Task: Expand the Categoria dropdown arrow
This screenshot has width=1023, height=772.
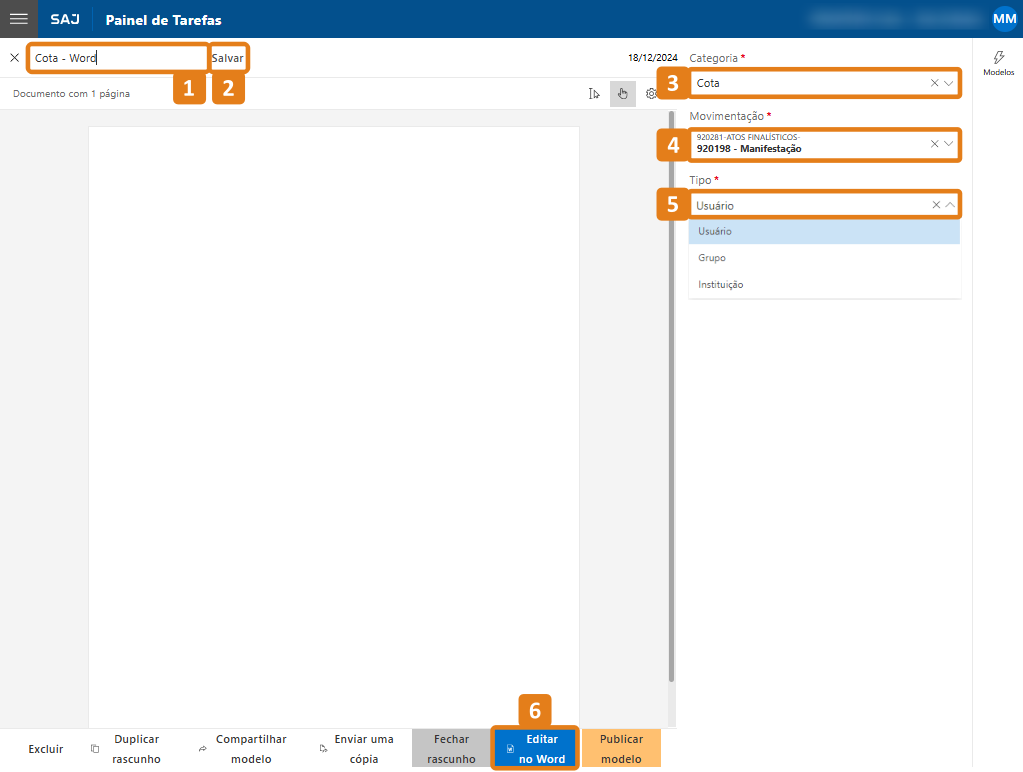Action: pos(949,83)
